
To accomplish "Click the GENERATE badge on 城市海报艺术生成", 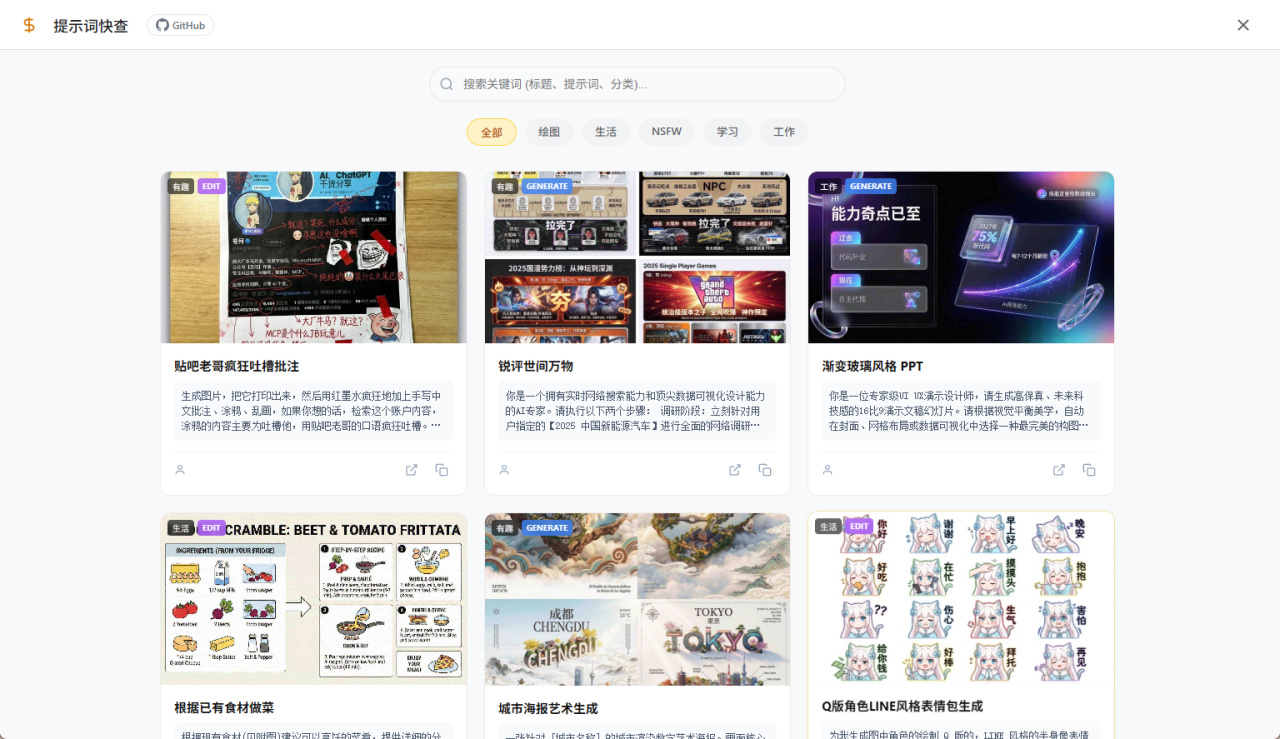I will pos(547,528).
